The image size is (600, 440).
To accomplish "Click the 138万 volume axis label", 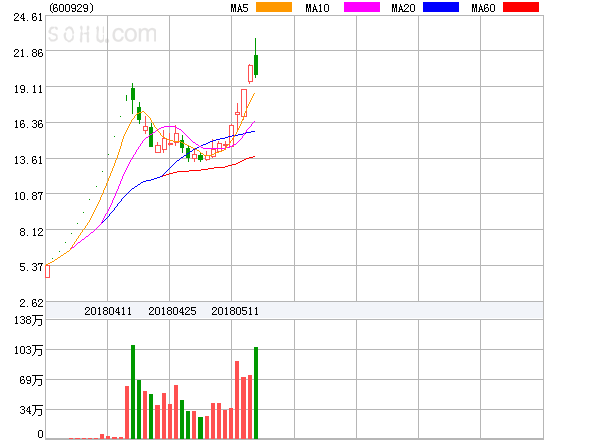I will tap(28, 320).
